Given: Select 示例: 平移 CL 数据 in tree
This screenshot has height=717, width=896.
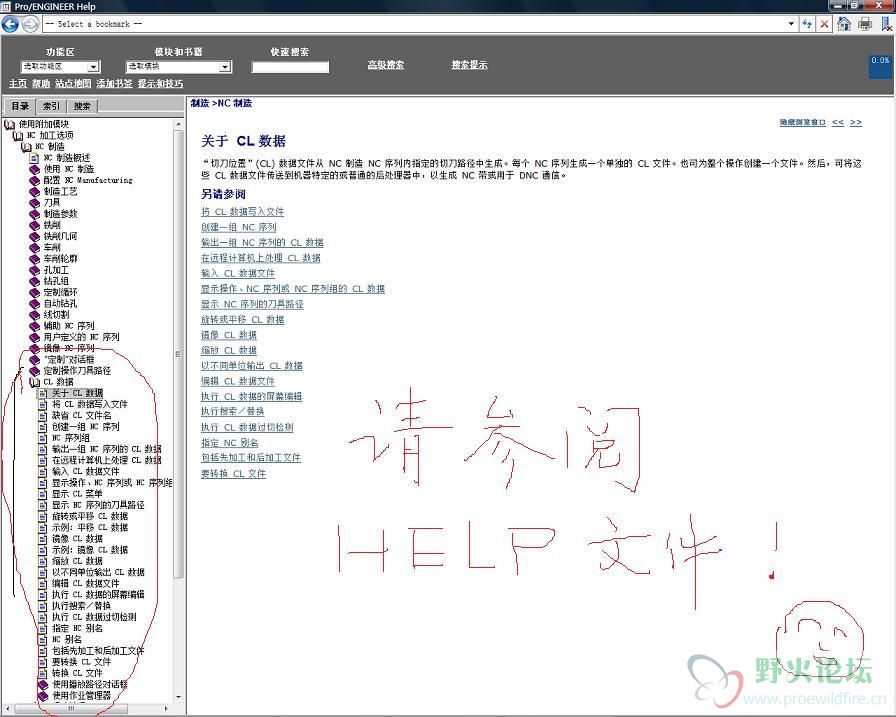Looking at the screenshot, I should pyautogui.click(x=90, y=527).
